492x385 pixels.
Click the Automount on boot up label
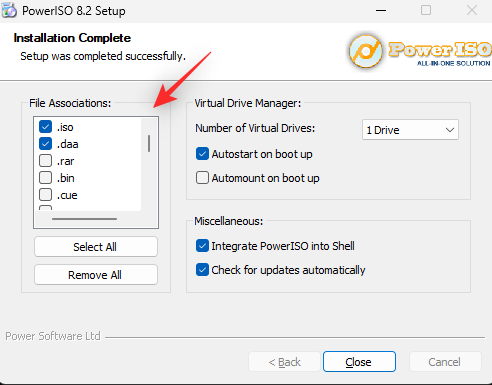(x=265, y=178)
